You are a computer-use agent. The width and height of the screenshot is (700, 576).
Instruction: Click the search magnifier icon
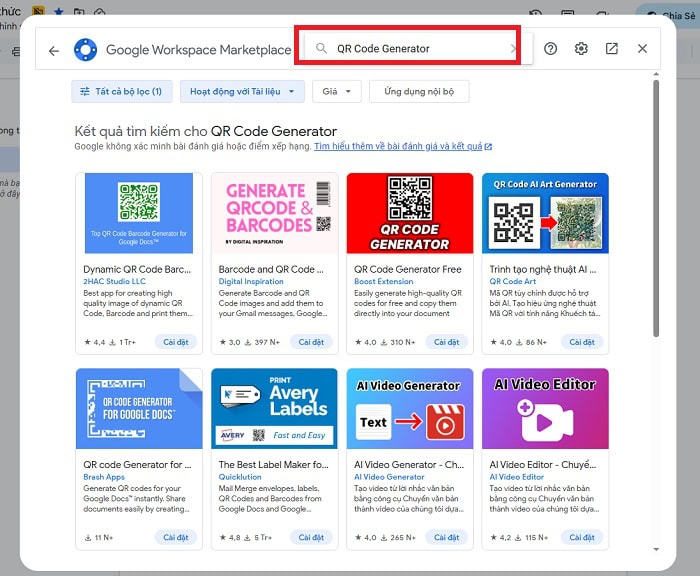[321, 48]
